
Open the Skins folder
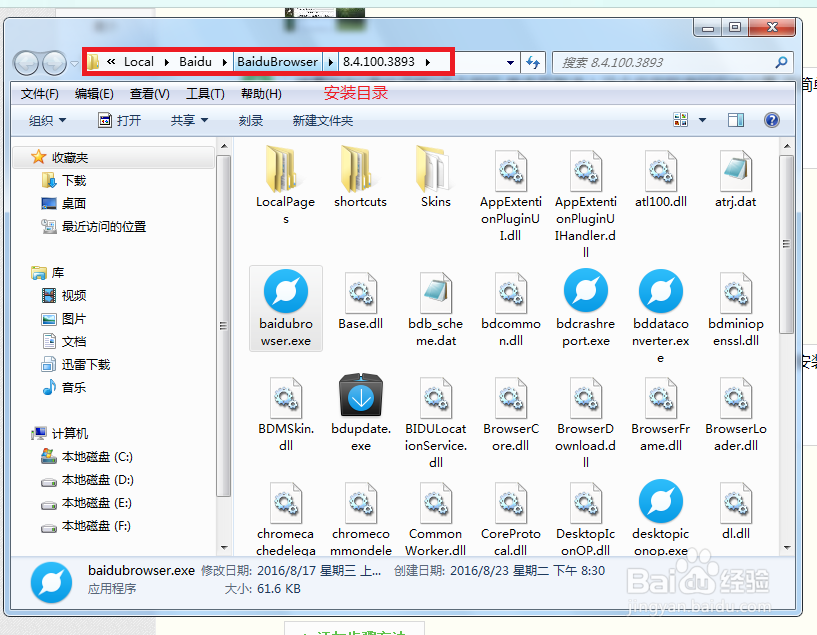pyautogui.click(x=435, y=177)
